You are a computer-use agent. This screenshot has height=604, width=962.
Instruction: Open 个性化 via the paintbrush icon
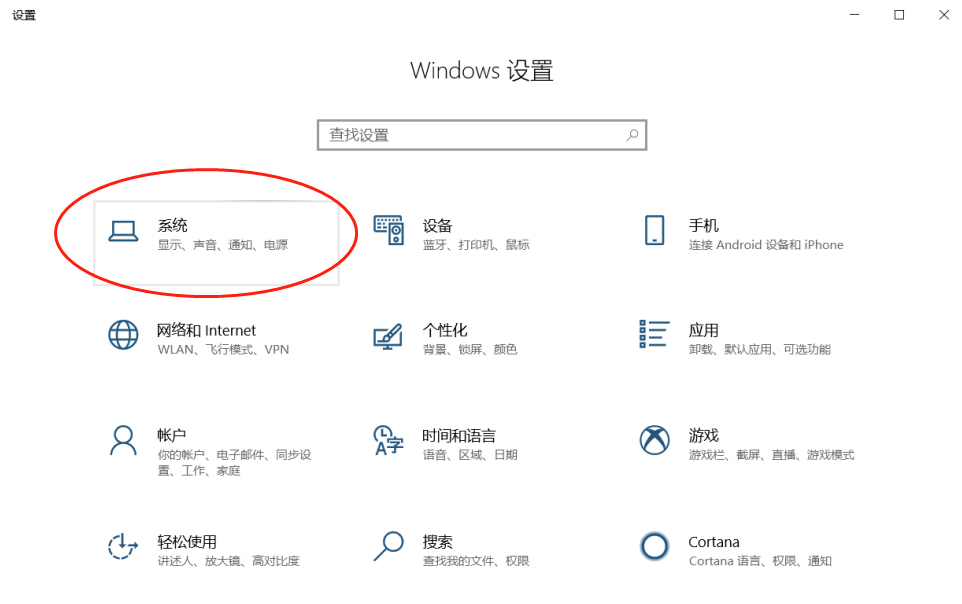[389, 337]
